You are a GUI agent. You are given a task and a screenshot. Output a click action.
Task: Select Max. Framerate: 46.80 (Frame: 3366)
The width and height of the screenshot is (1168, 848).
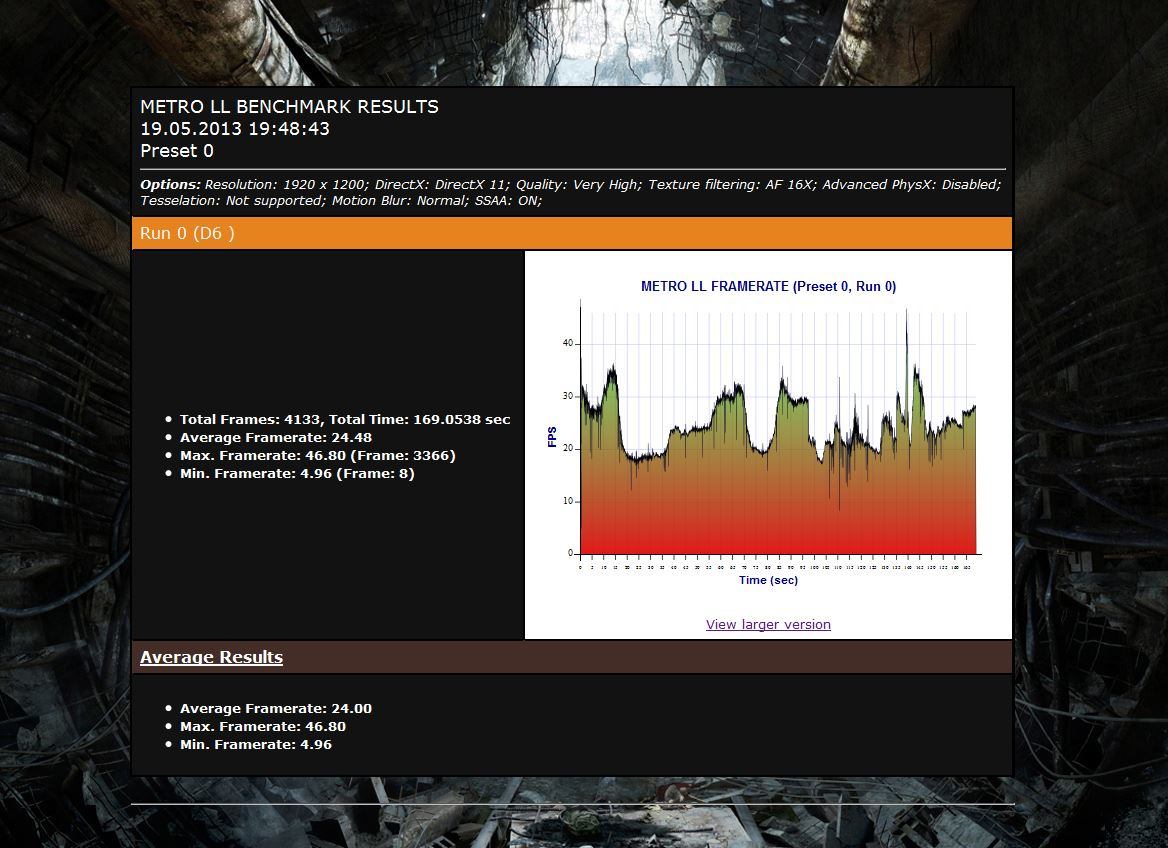click(317, 455)
